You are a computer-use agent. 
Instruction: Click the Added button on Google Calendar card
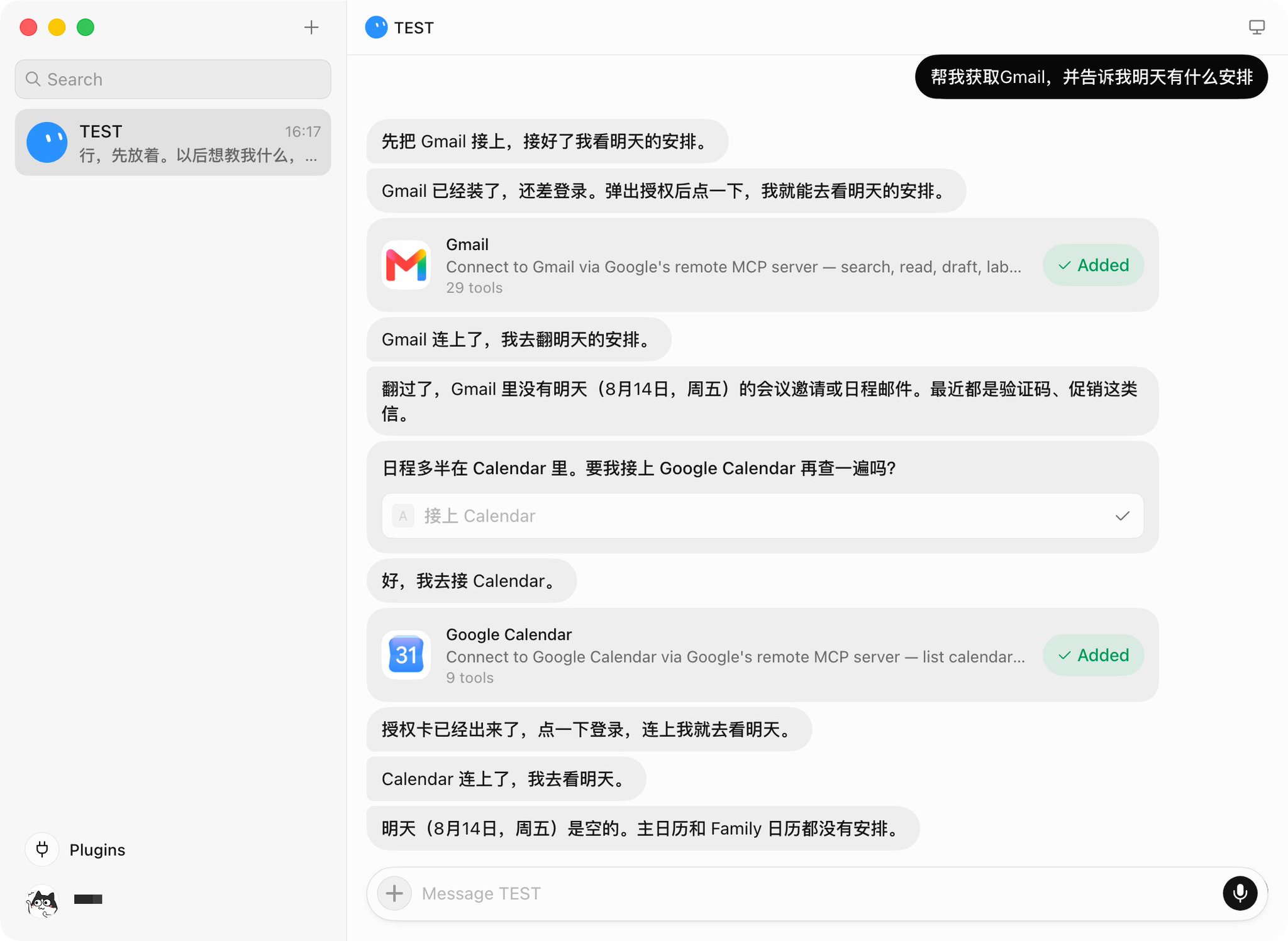click(1093, 655)
